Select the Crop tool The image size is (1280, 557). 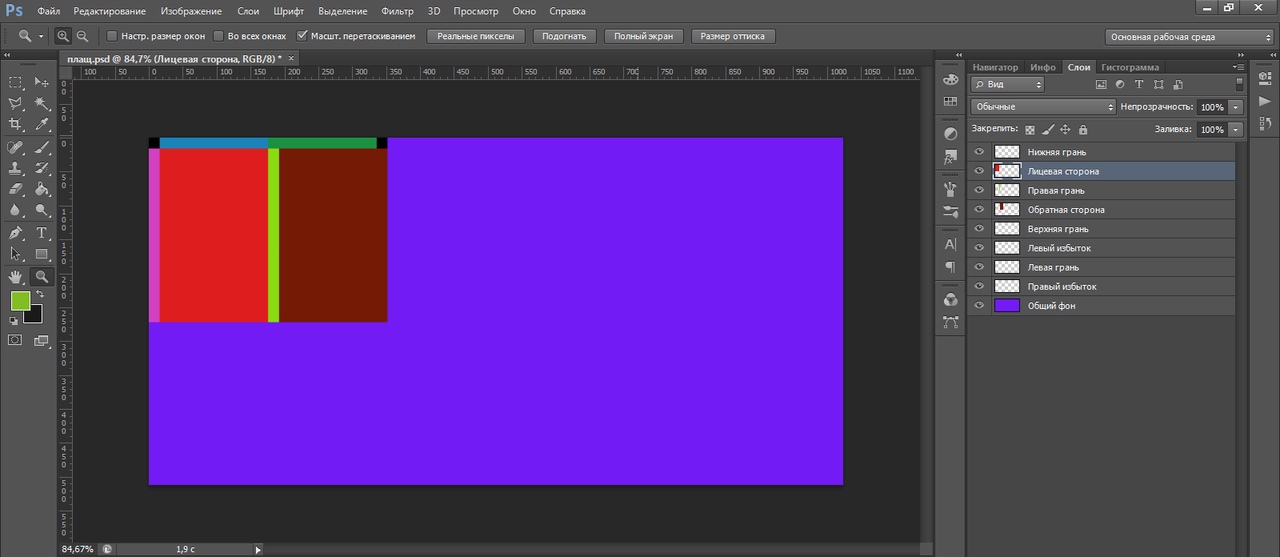(15, 124)
